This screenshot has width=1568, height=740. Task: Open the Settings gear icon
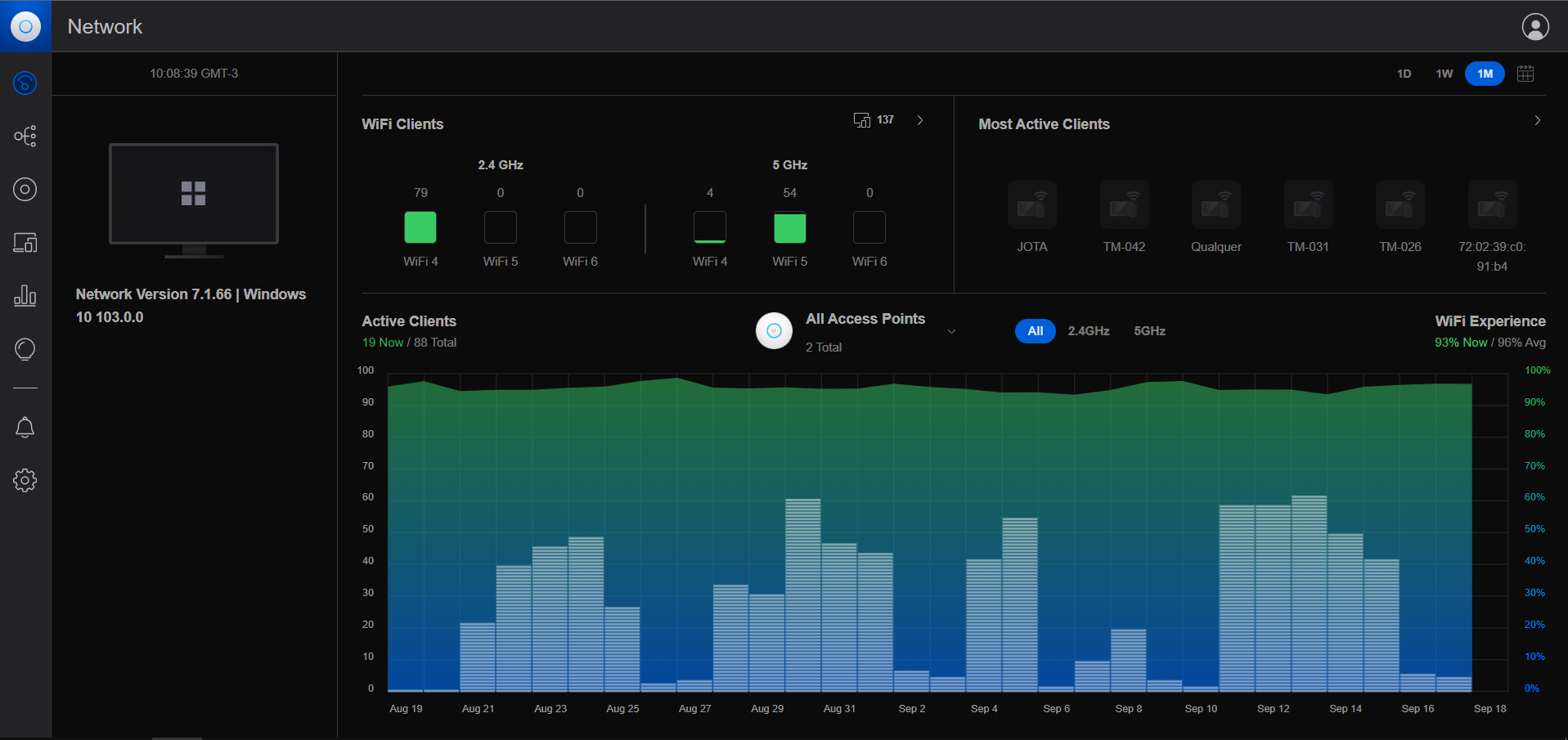[25, 481]
